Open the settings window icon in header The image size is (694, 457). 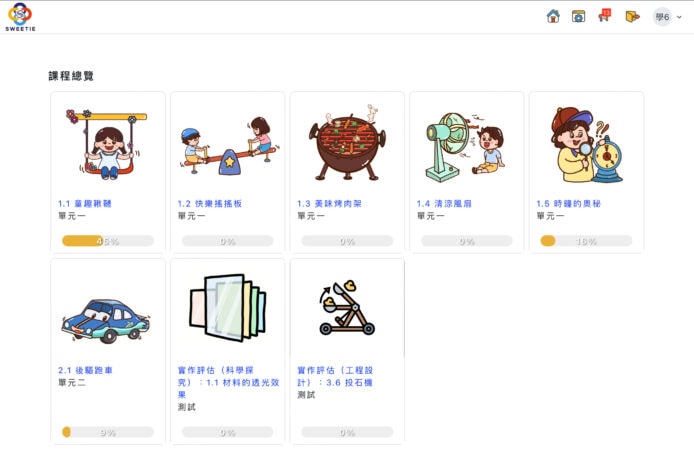point(578,16)
